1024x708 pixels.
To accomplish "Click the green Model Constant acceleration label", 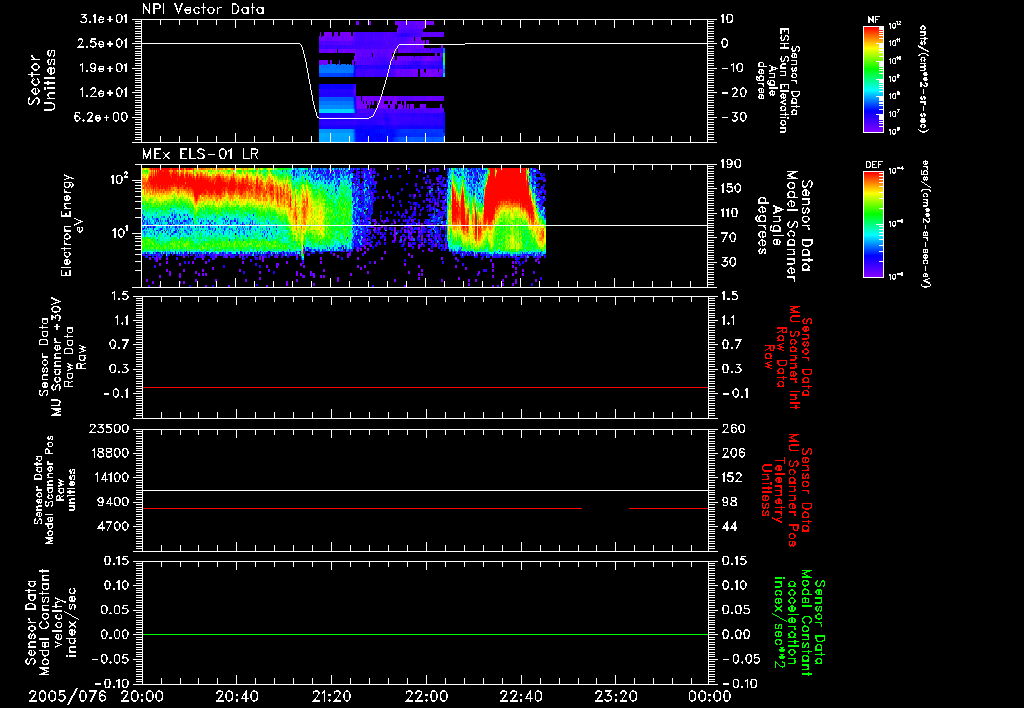I will click(x=798, y=622).
